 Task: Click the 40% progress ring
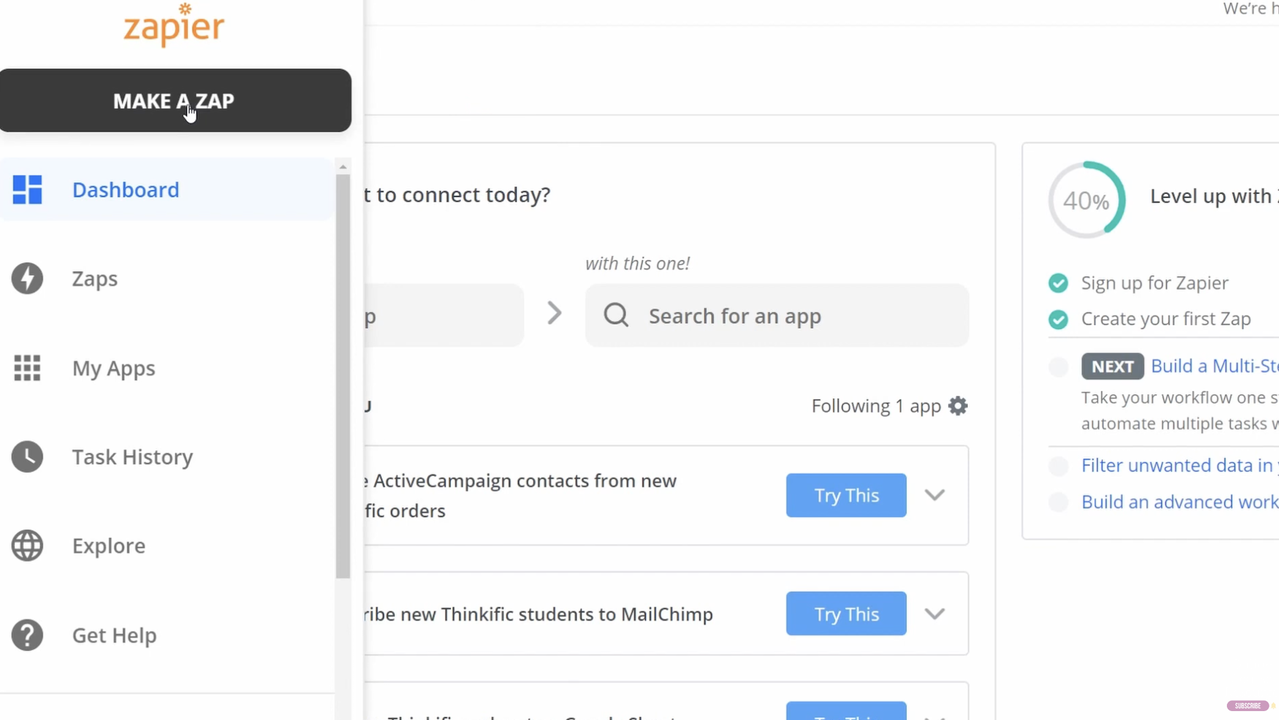pos(1086,201)
